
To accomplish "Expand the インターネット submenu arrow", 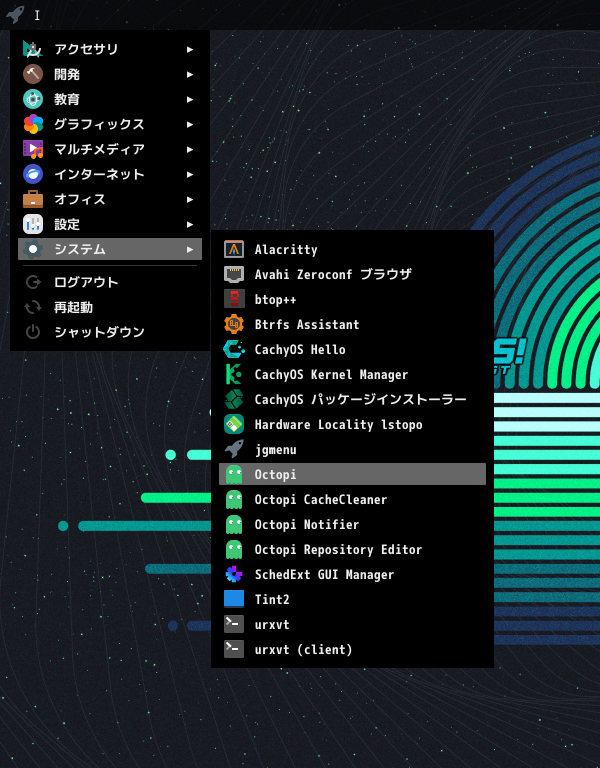I will click(x=190, y=174).
